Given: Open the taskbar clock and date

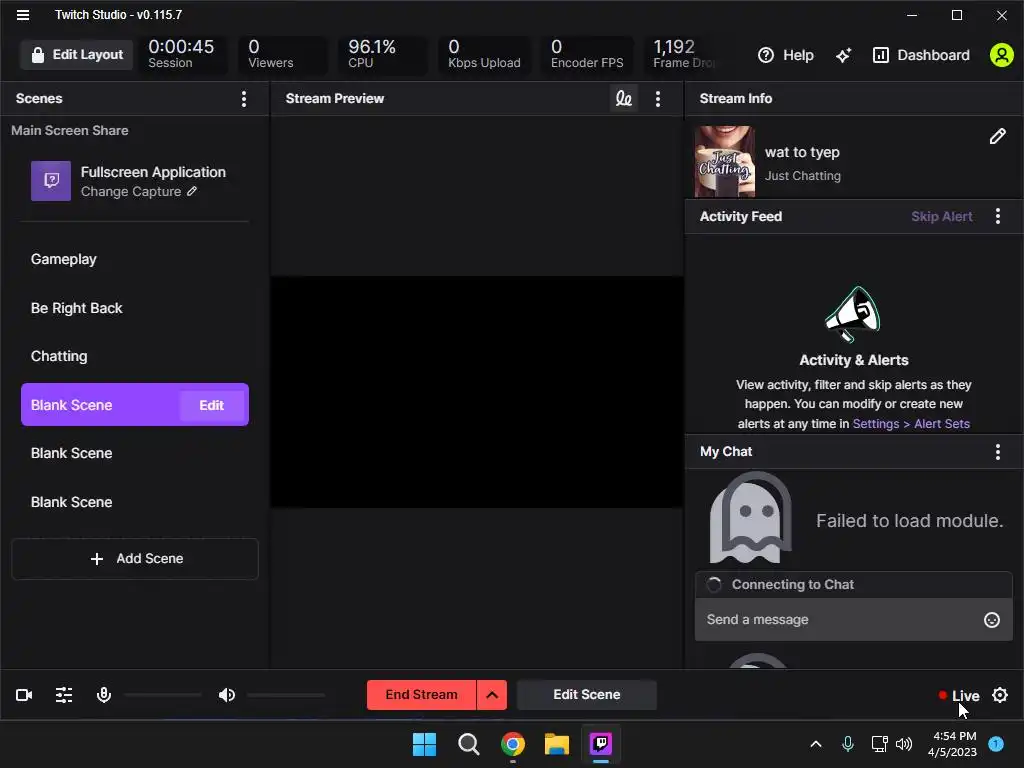Looking at the screenshot, I should pos(953,744).
